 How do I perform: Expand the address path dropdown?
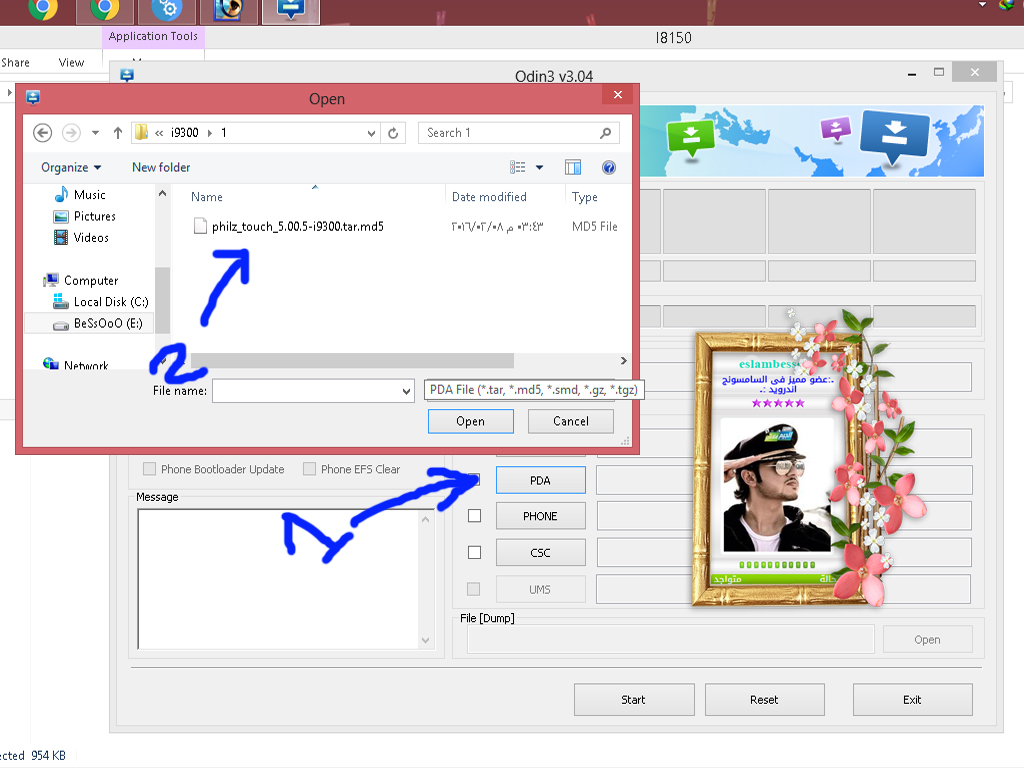[x=371, y=133]
